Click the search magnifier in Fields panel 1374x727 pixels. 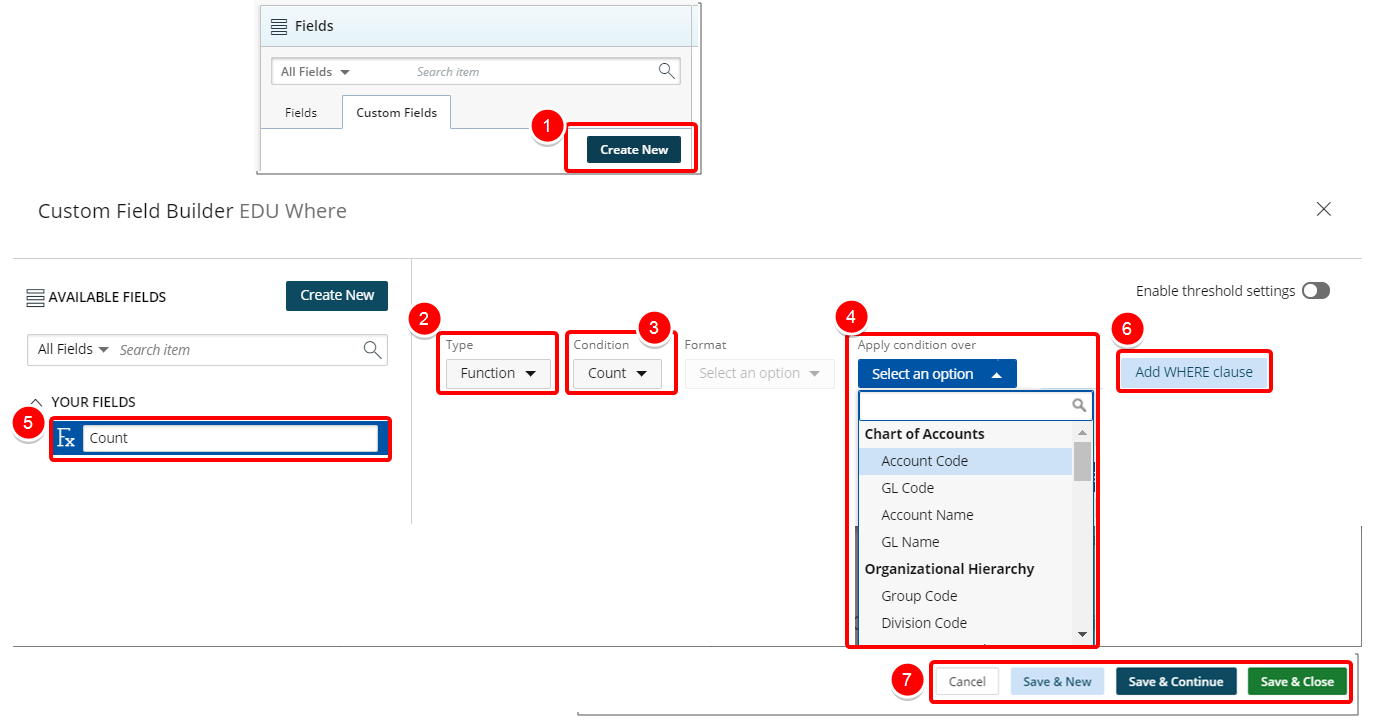666,71
